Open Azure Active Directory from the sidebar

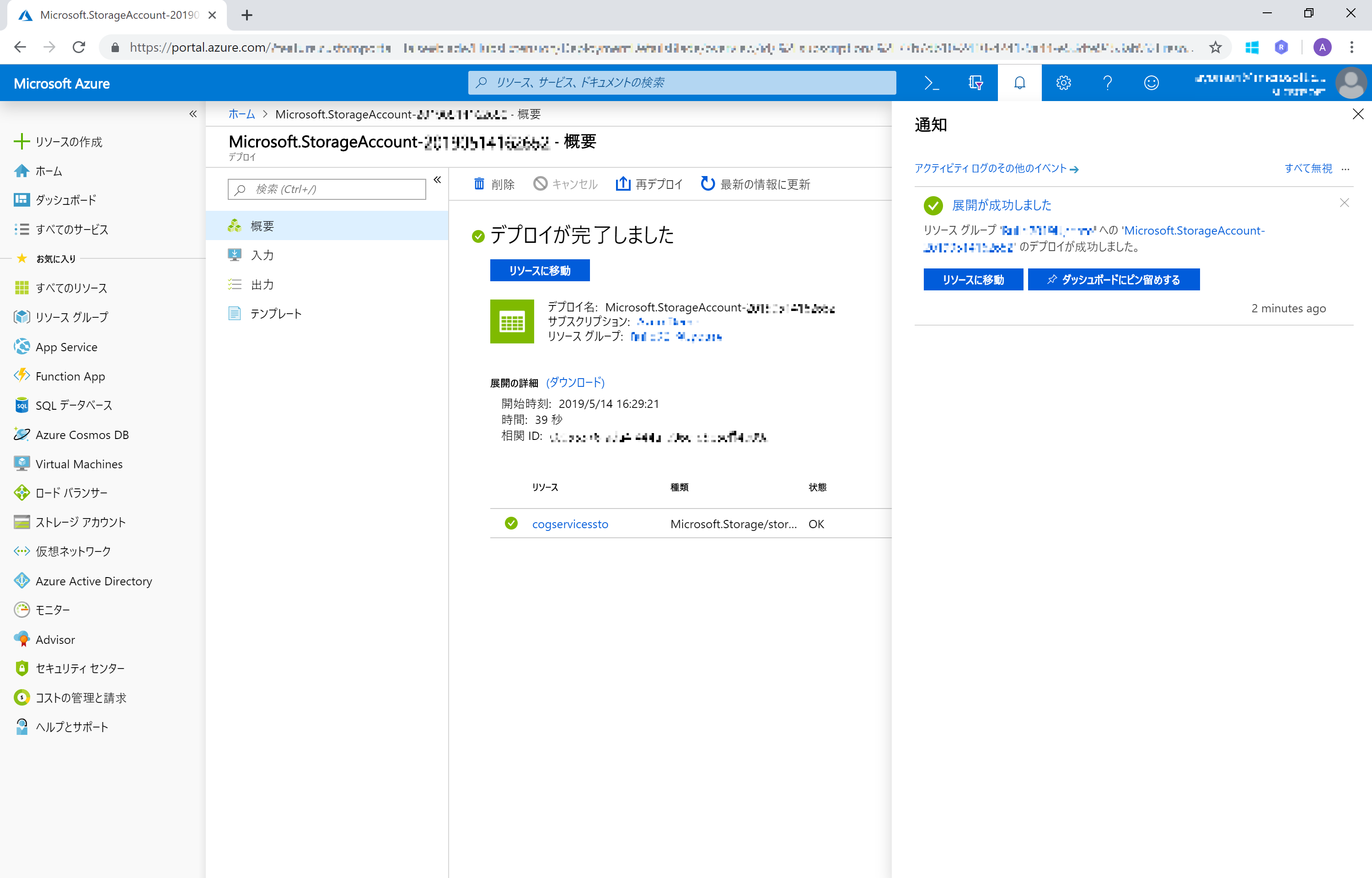(x=93, y=580)
